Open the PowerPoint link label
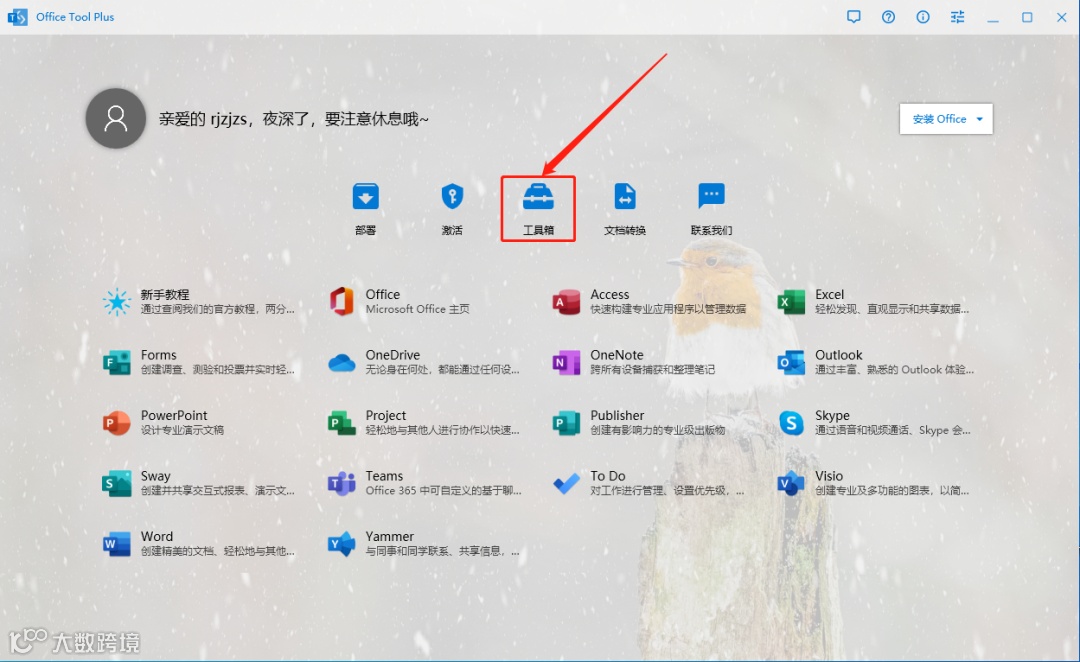 pos(174,415)
